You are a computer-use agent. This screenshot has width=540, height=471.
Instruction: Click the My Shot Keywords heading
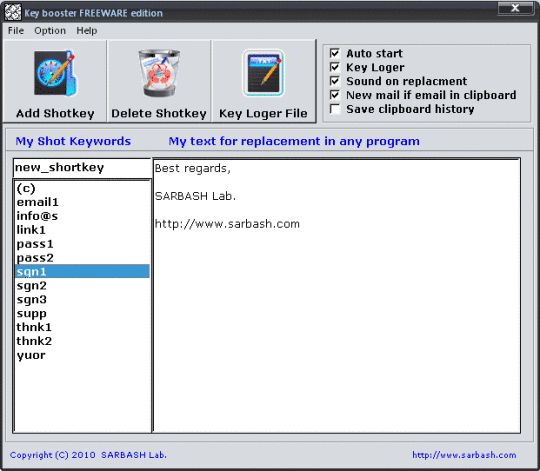click(73, 141)
